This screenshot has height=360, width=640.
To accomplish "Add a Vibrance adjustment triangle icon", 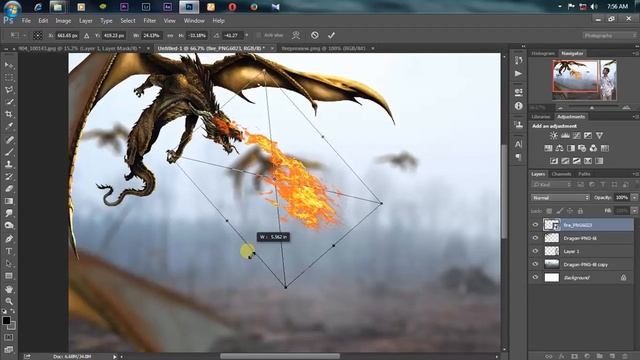I will point(599,136).
